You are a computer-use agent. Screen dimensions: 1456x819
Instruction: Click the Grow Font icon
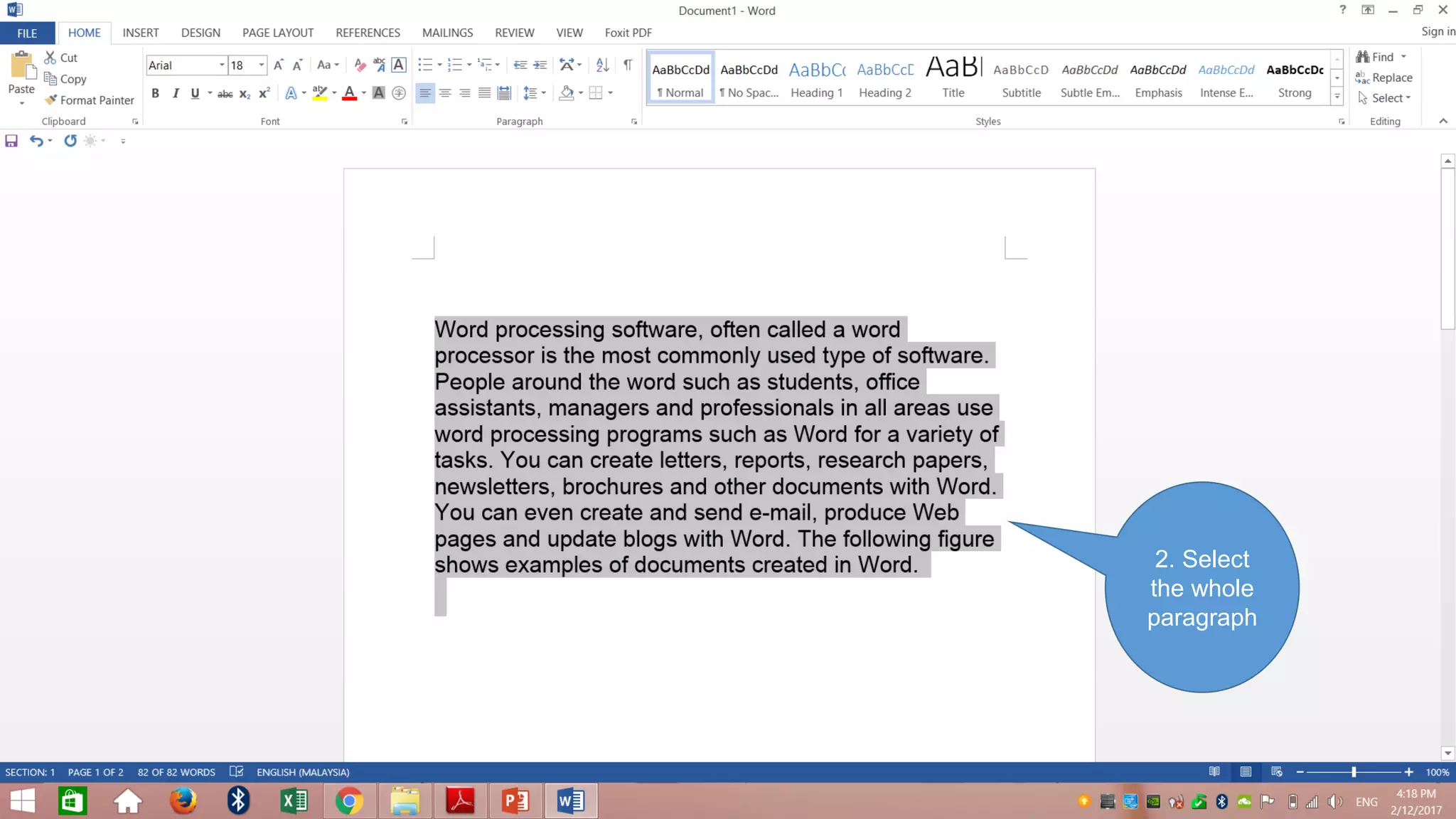[278, 65]
